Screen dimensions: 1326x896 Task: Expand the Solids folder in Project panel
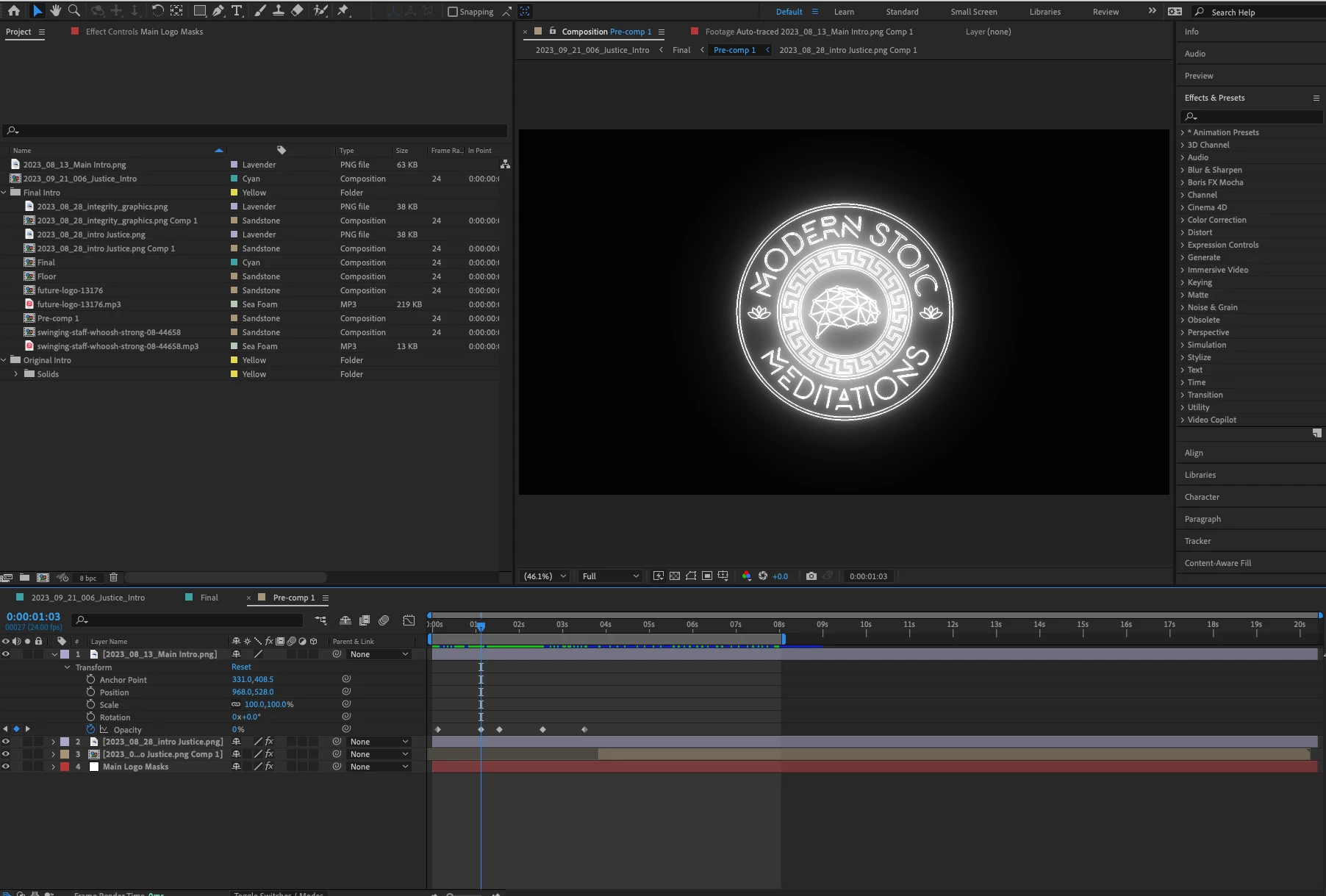(16, 374)
